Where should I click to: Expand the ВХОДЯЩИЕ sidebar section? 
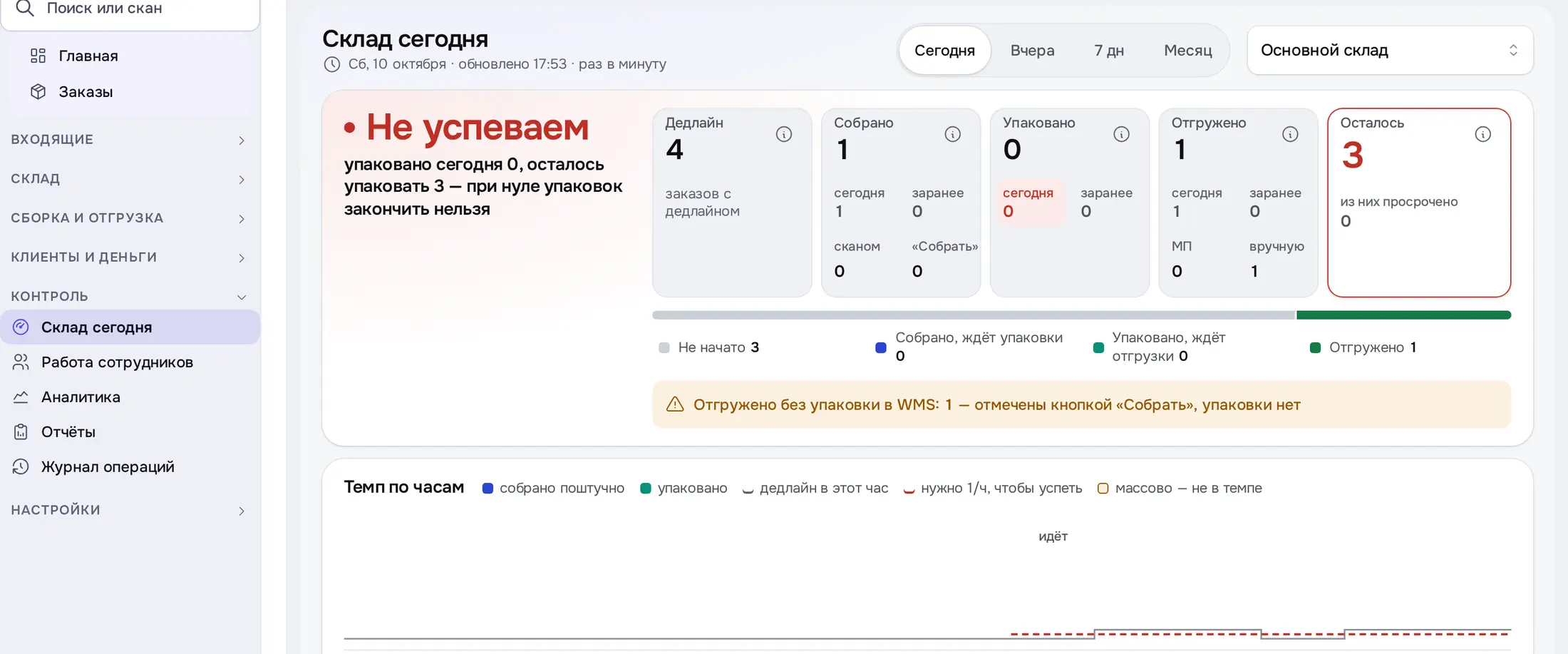coord(128,139)
